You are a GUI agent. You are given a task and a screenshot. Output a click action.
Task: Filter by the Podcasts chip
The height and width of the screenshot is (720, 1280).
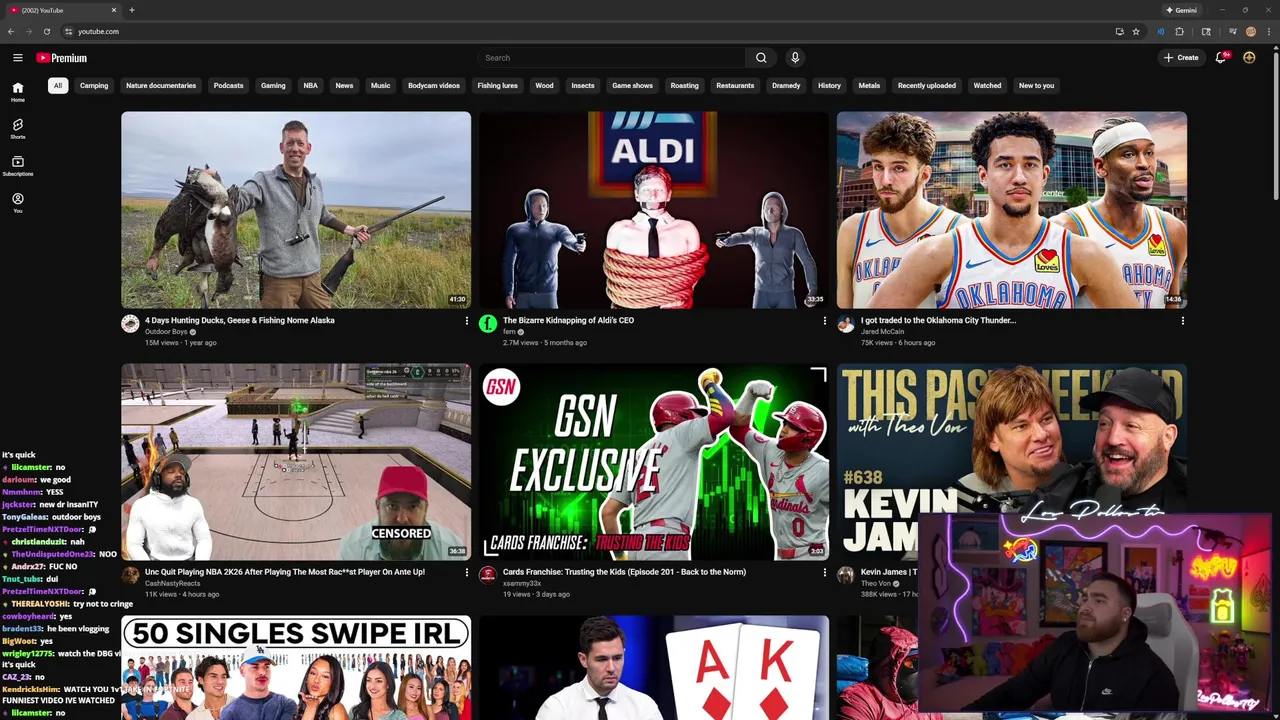[x=228, y=86]
